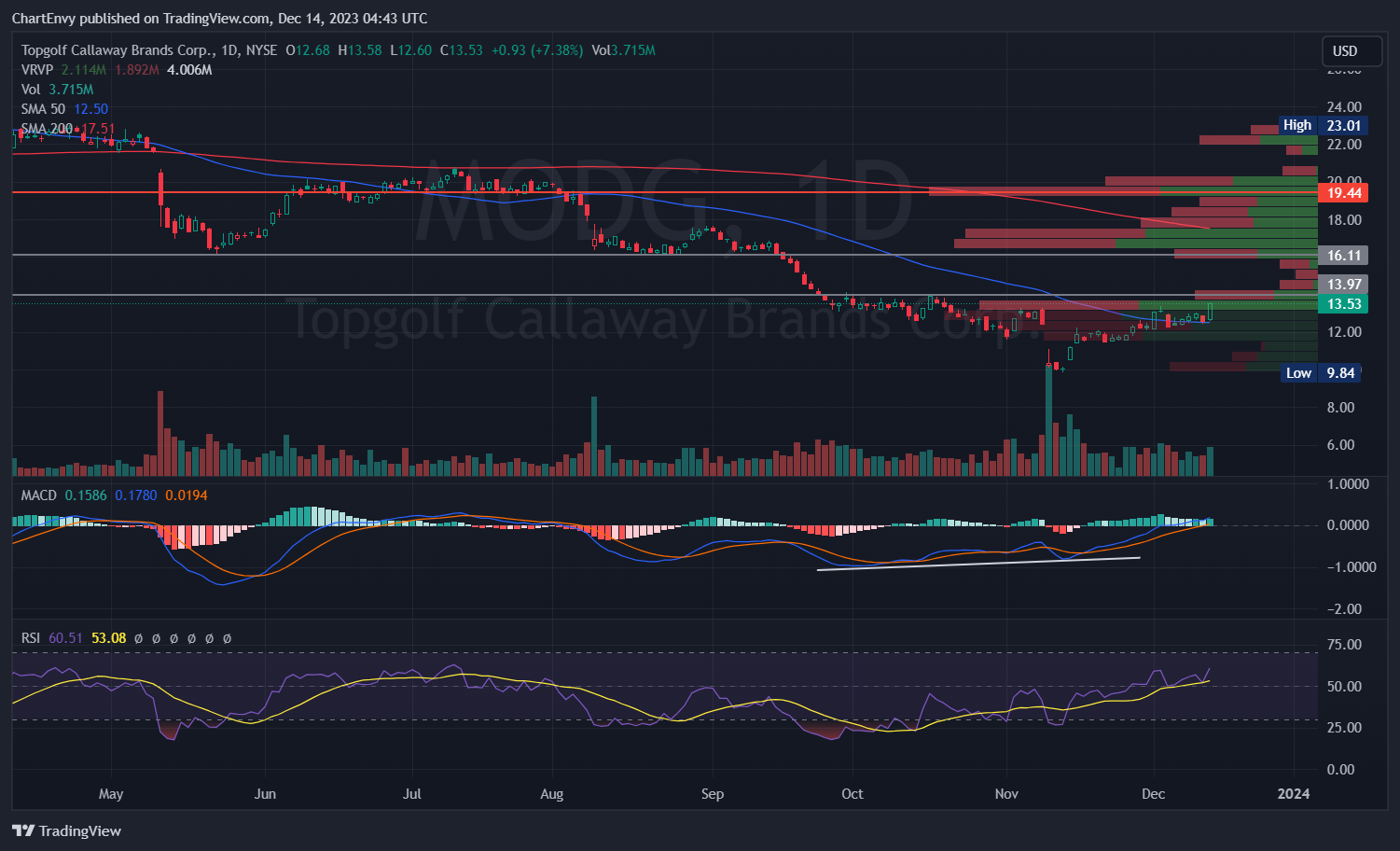
Task: Select the RSI indicator legend
Action: pos(126,638)
